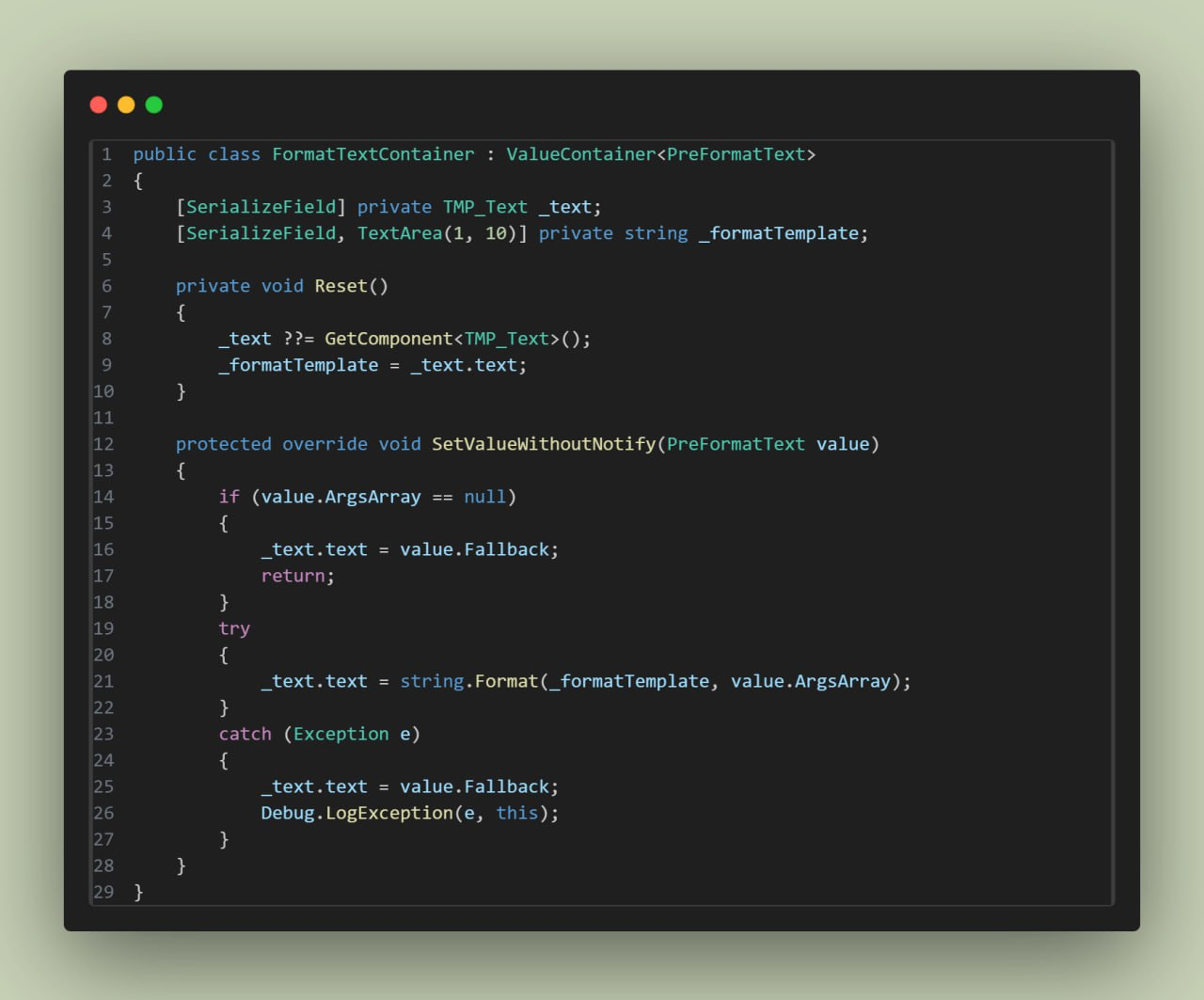Viewport: 1204px width, 1000px height.
Task: Click Fallback on line 16
Action: [506, 549]
